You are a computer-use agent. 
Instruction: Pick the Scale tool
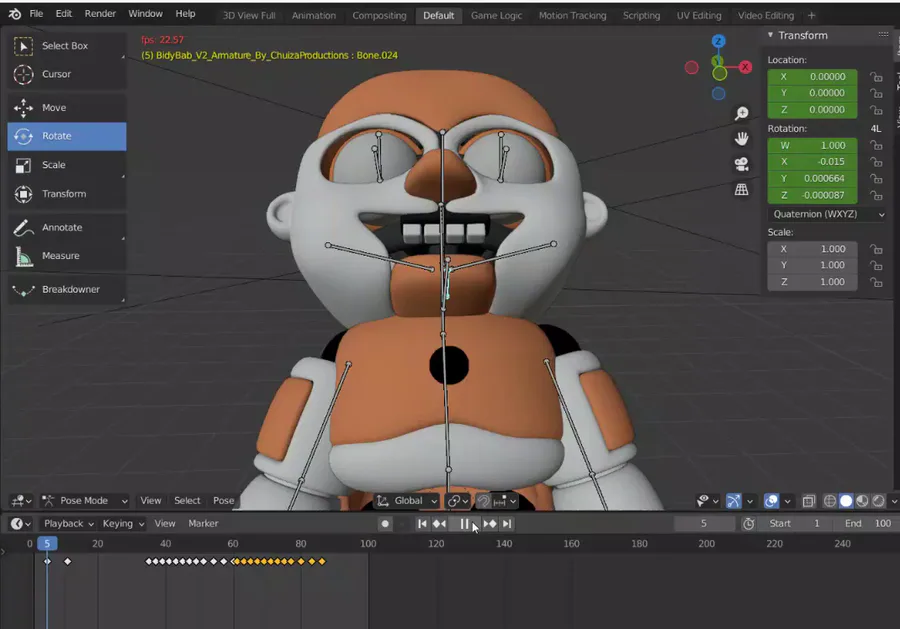click(x=67, y=165)
